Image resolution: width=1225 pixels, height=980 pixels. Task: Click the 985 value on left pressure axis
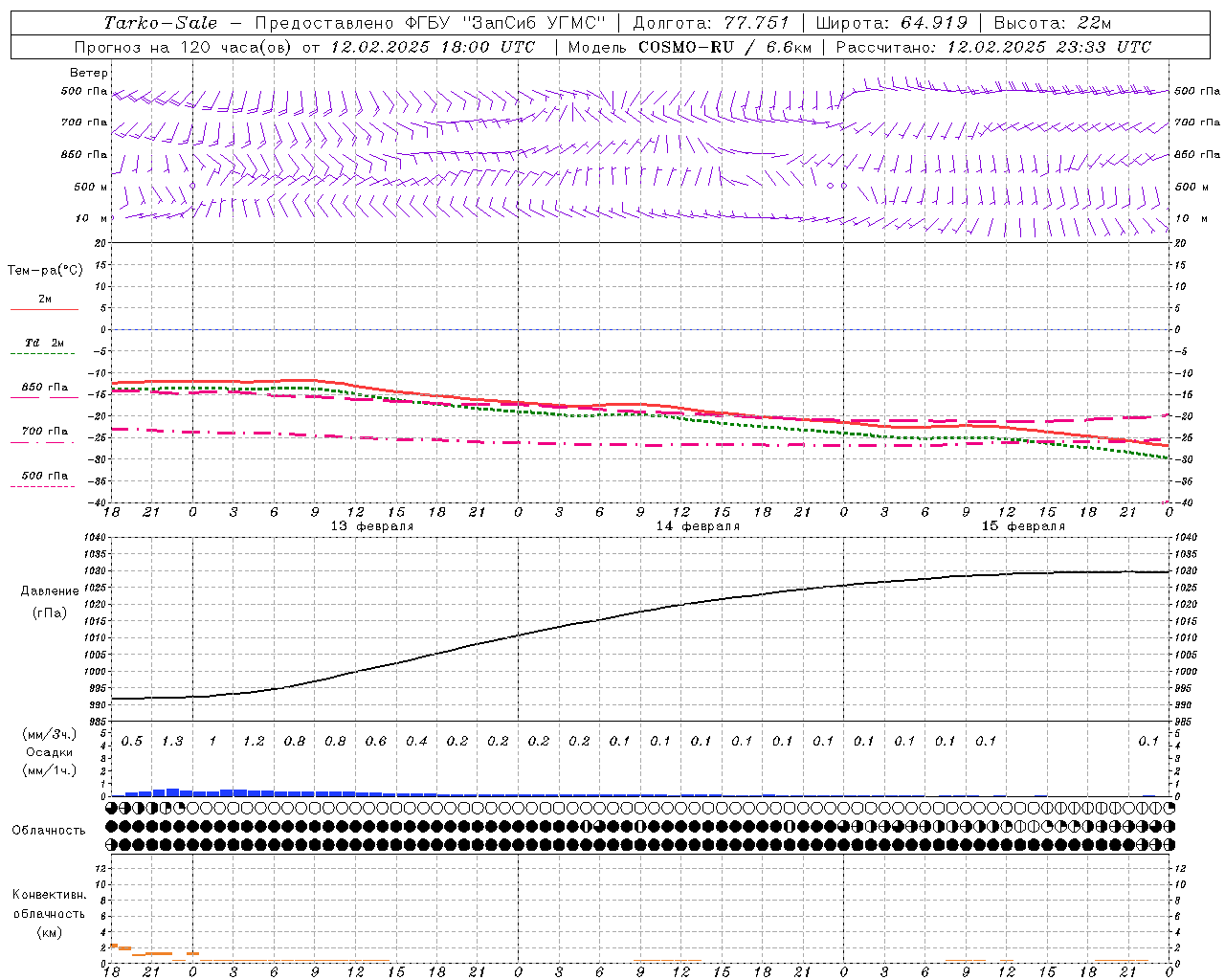tap(99, 722)
